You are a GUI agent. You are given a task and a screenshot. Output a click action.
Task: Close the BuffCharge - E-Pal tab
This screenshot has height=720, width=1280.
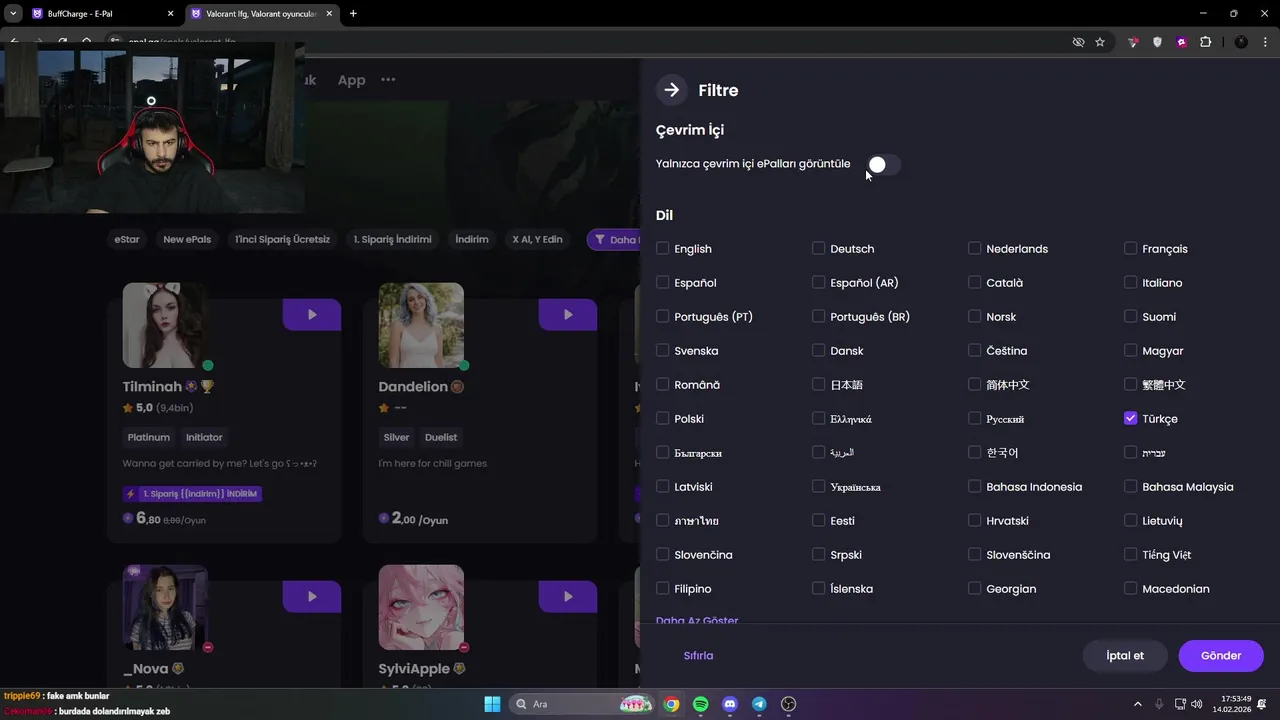pyautogui.click(x=170, y=14)
